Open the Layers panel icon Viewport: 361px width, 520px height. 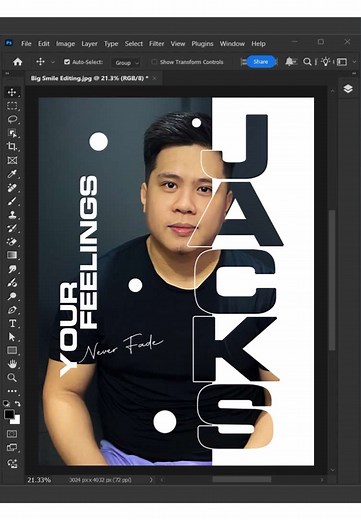tap(348, 89)
